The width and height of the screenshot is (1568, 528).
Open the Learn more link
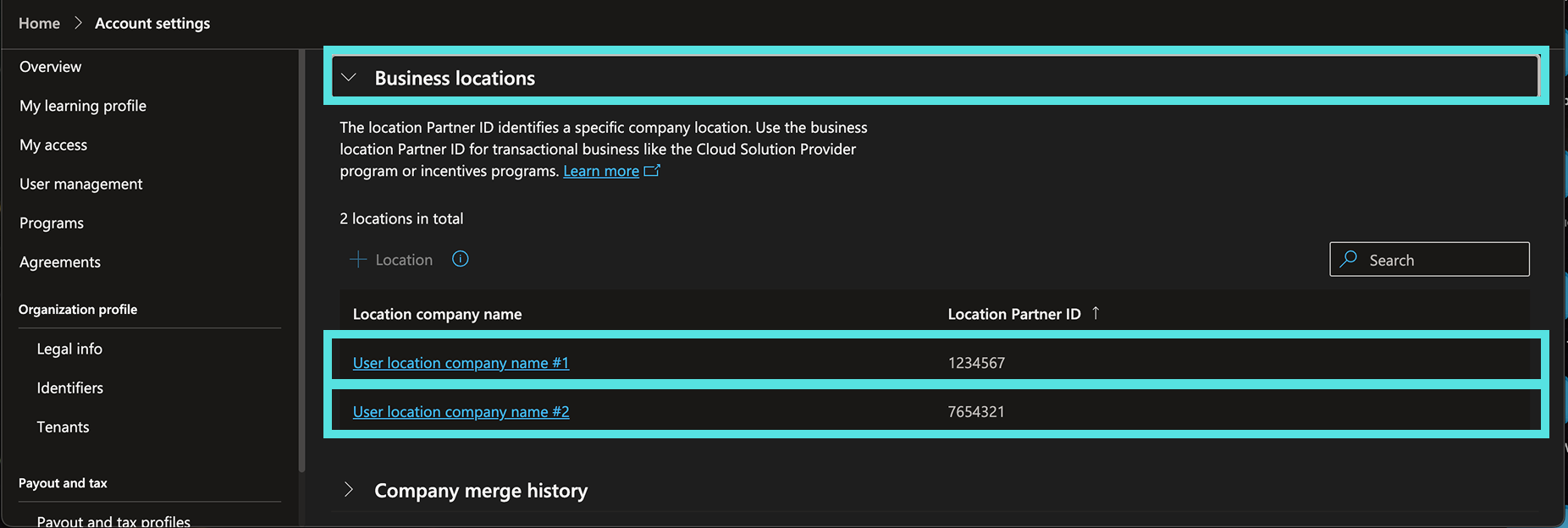pos(601,171)
